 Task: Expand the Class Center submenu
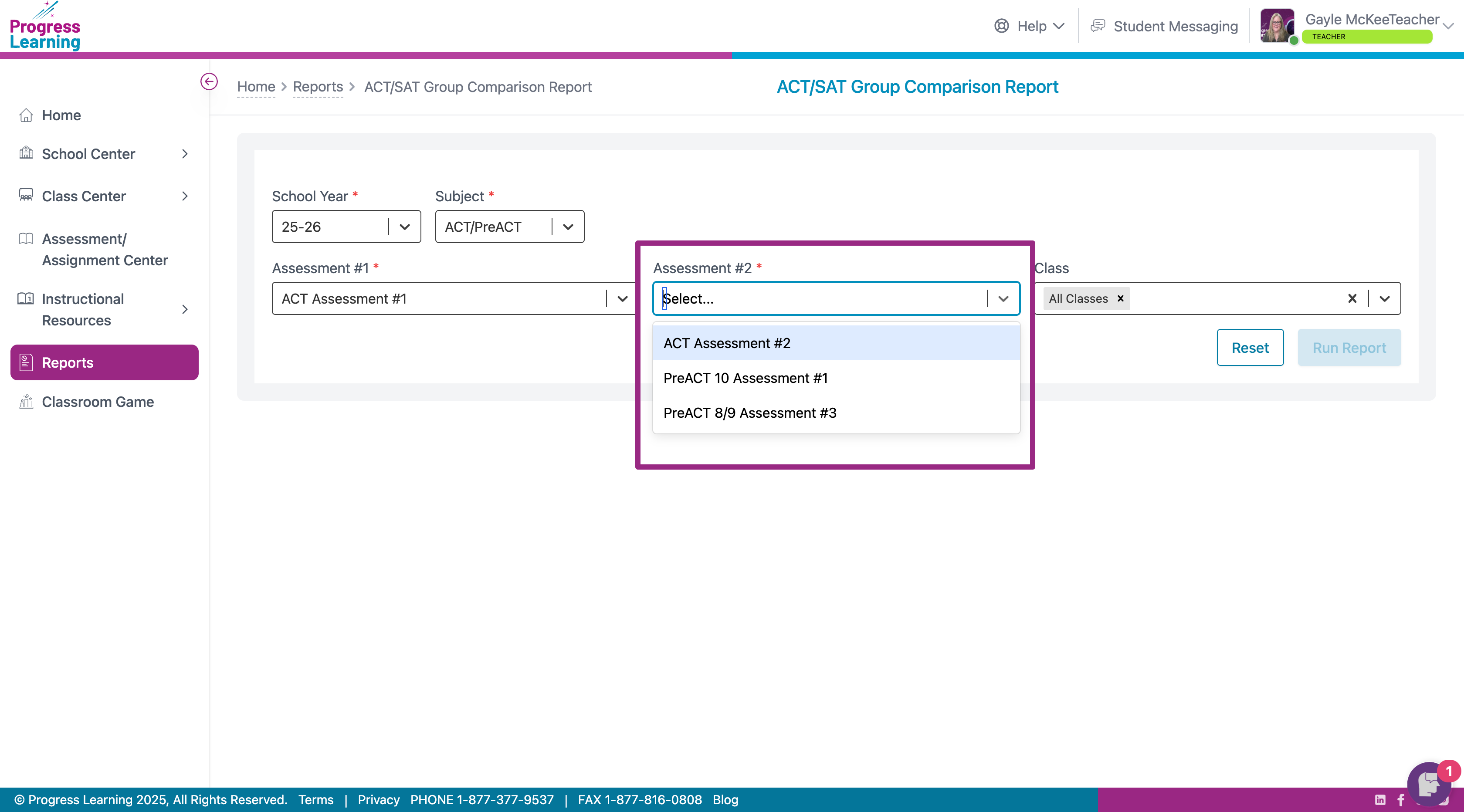pos(185,196)
